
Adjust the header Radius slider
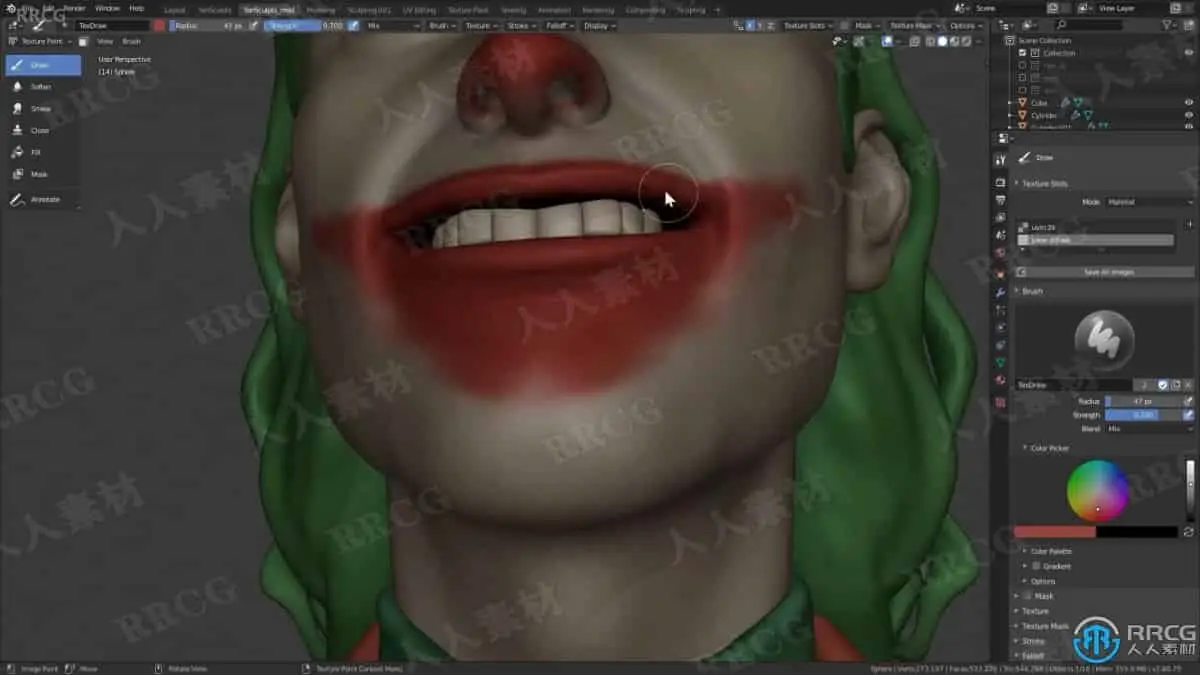(x=208, y=25)
